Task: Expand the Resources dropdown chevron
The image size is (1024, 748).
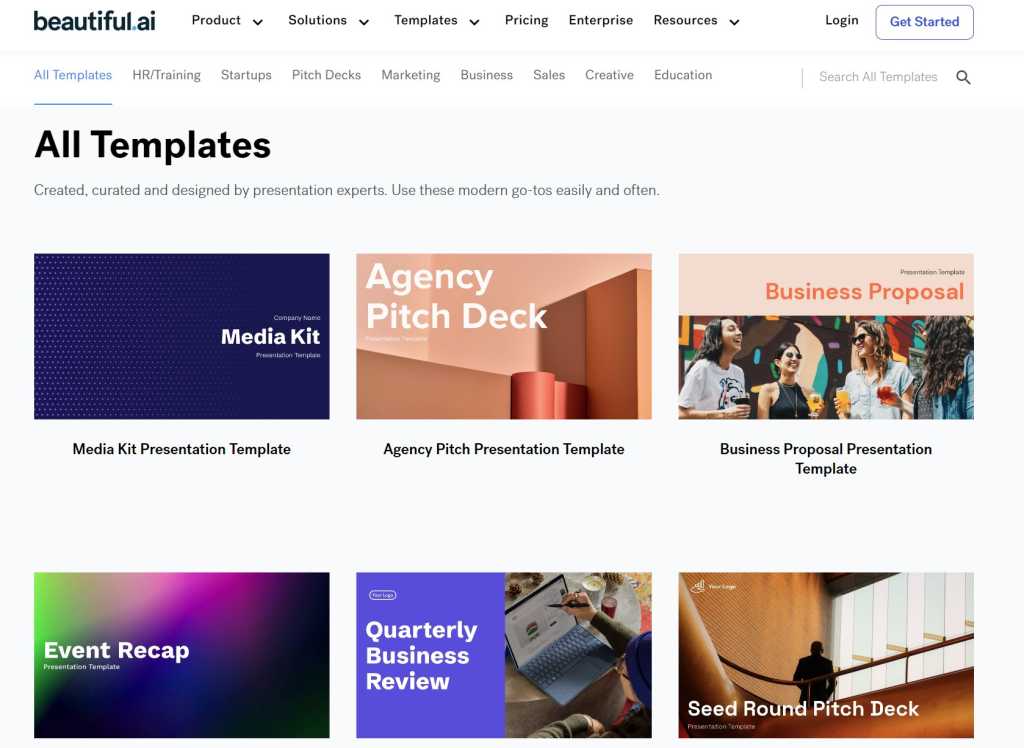Action: [734, 22]
